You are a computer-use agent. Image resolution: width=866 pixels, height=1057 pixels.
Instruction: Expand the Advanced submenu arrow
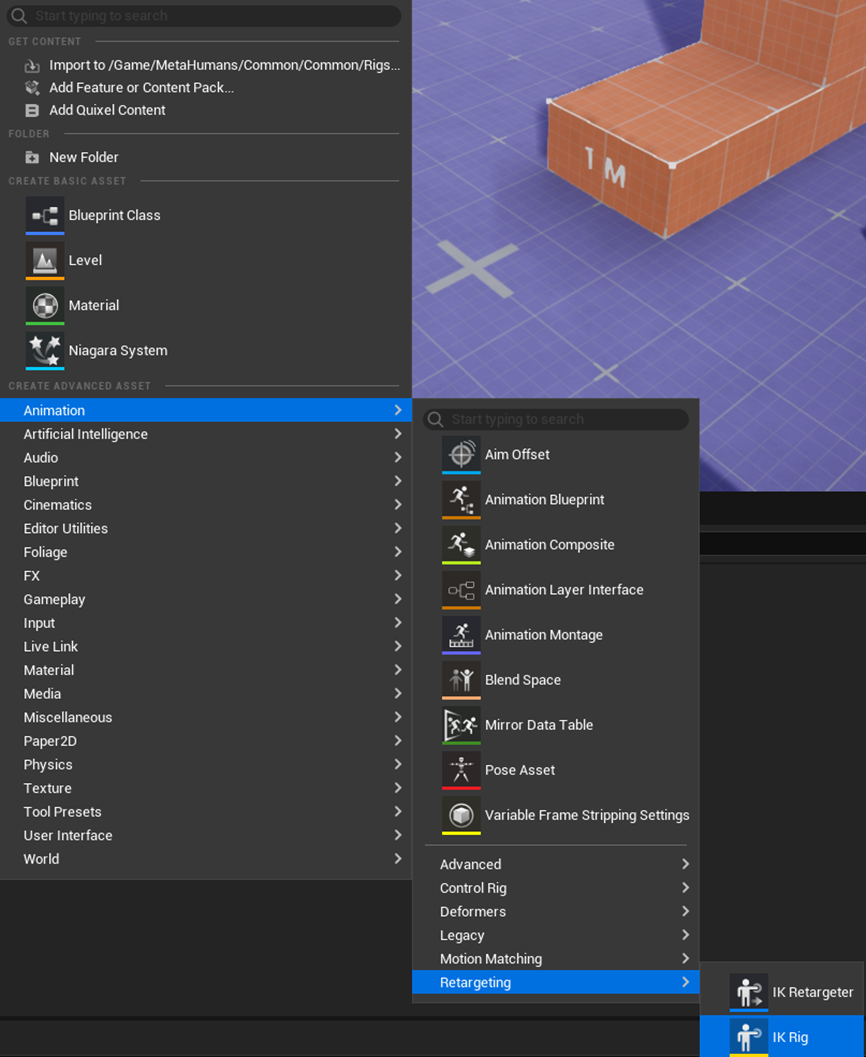pyautogui.click(x=685, y=864)
